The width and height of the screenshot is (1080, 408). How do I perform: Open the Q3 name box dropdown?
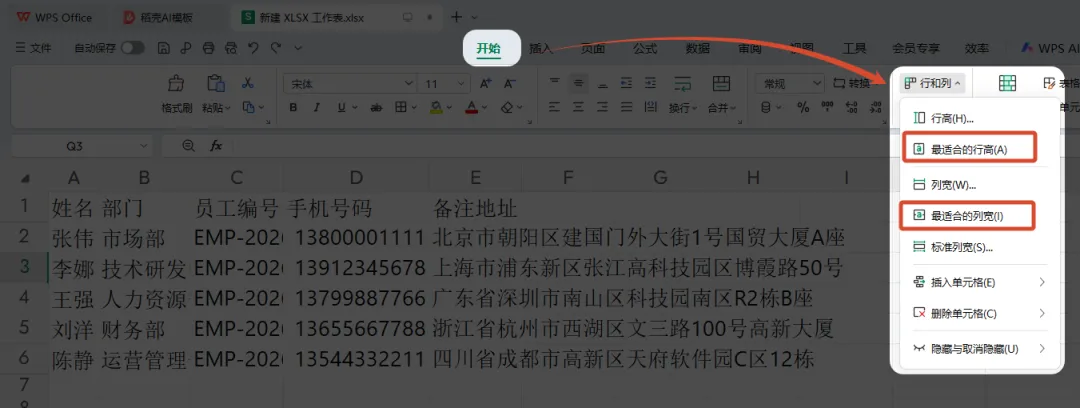click(x=143, y=146)
